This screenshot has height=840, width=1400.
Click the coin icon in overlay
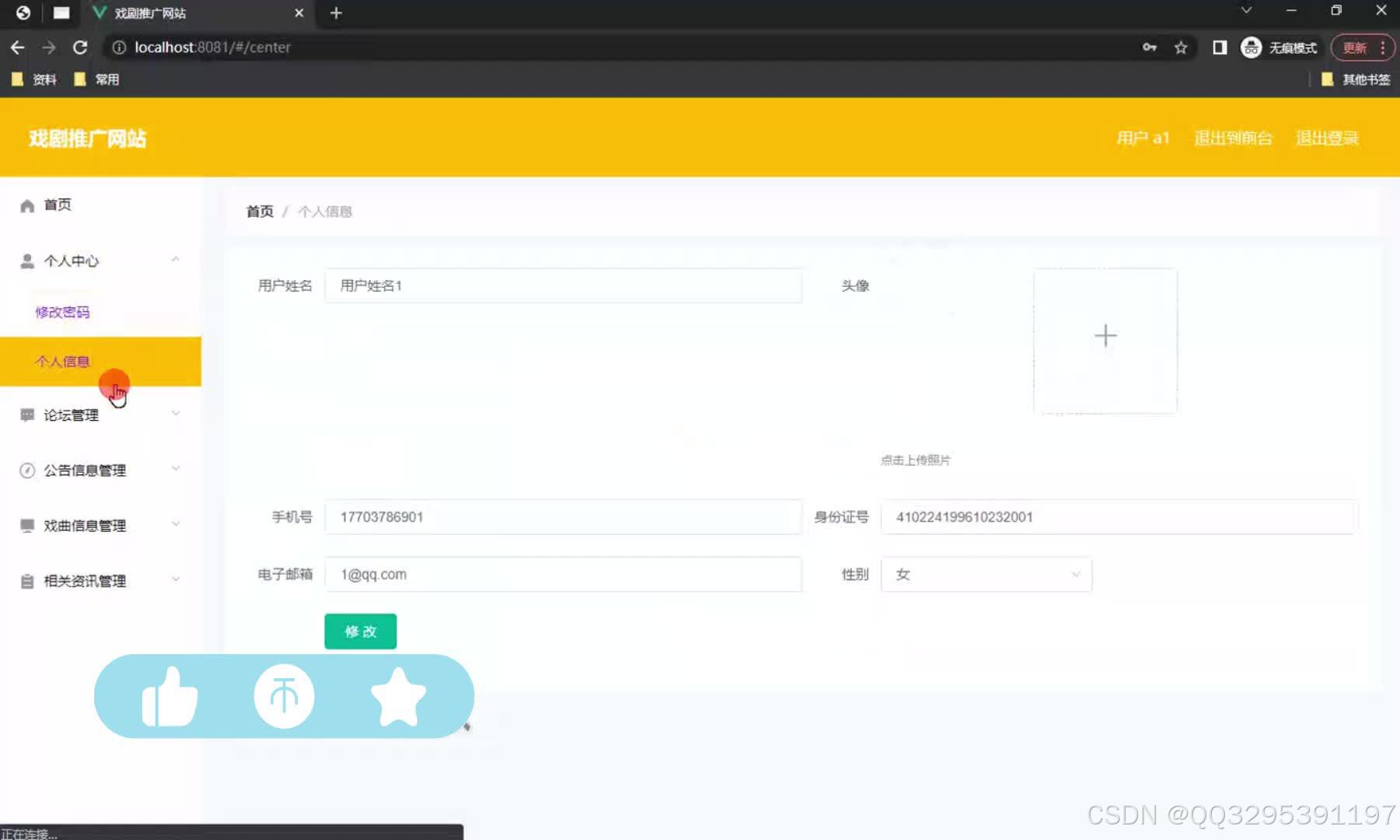pos(284,696)
